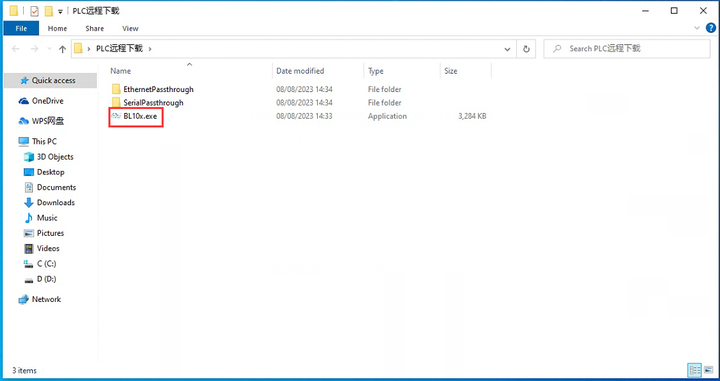Viewport: 720px width, 381px height.
Task: Refresh the current folder view
Action: [x=526, y=49]
